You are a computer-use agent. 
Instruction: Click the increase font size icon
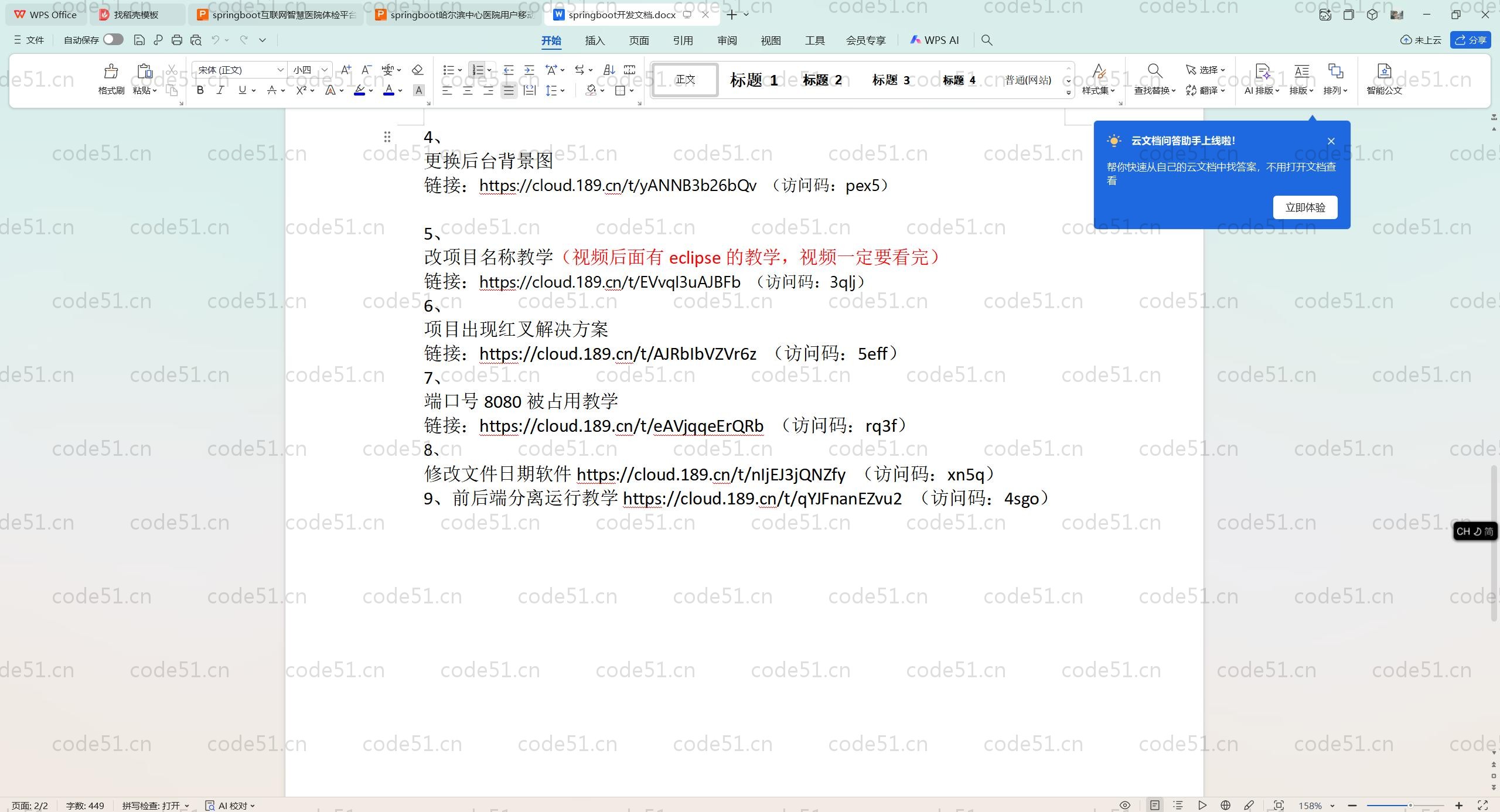pos(346,70)
